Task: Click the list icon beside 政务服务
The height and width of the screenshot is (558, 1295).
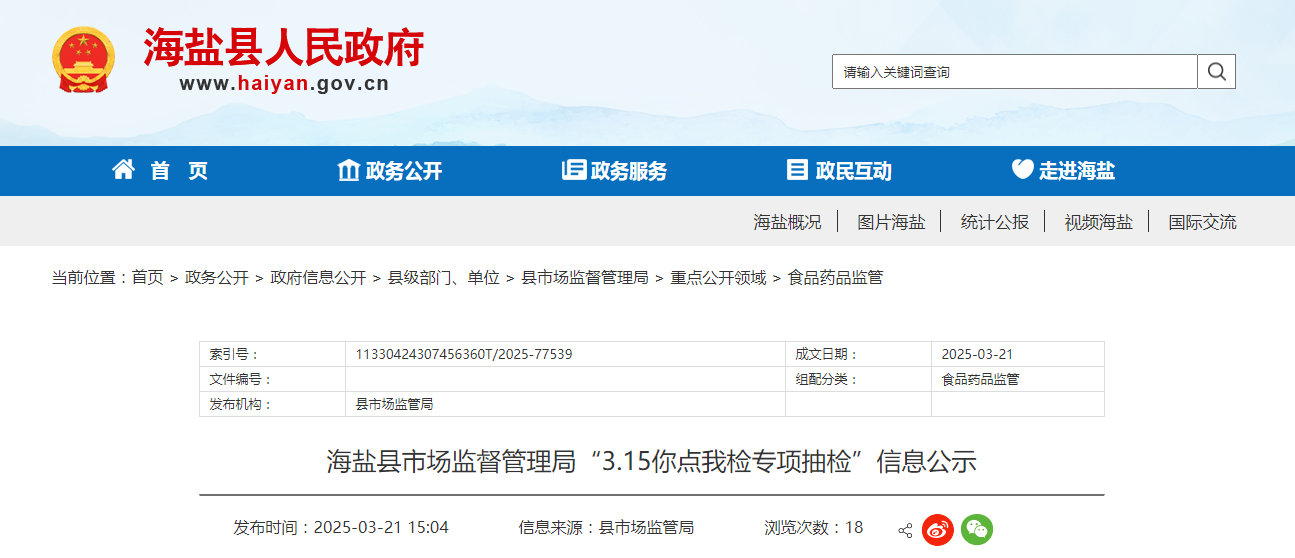Action: [x=574, y=170]
